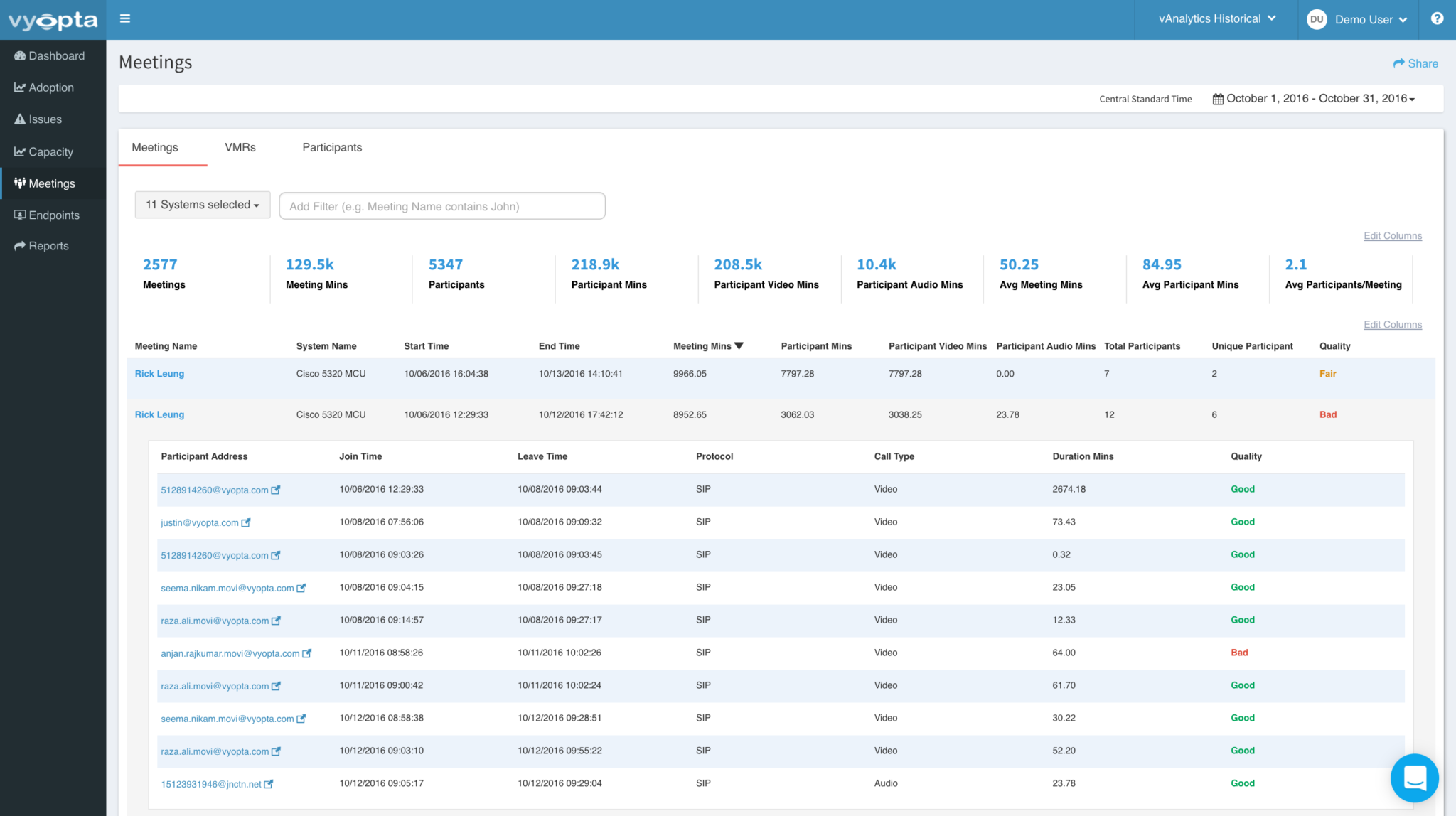
Task: Open seema.nikam.movi@vyopta.com link joined 10/12
Action: (227, 719)
